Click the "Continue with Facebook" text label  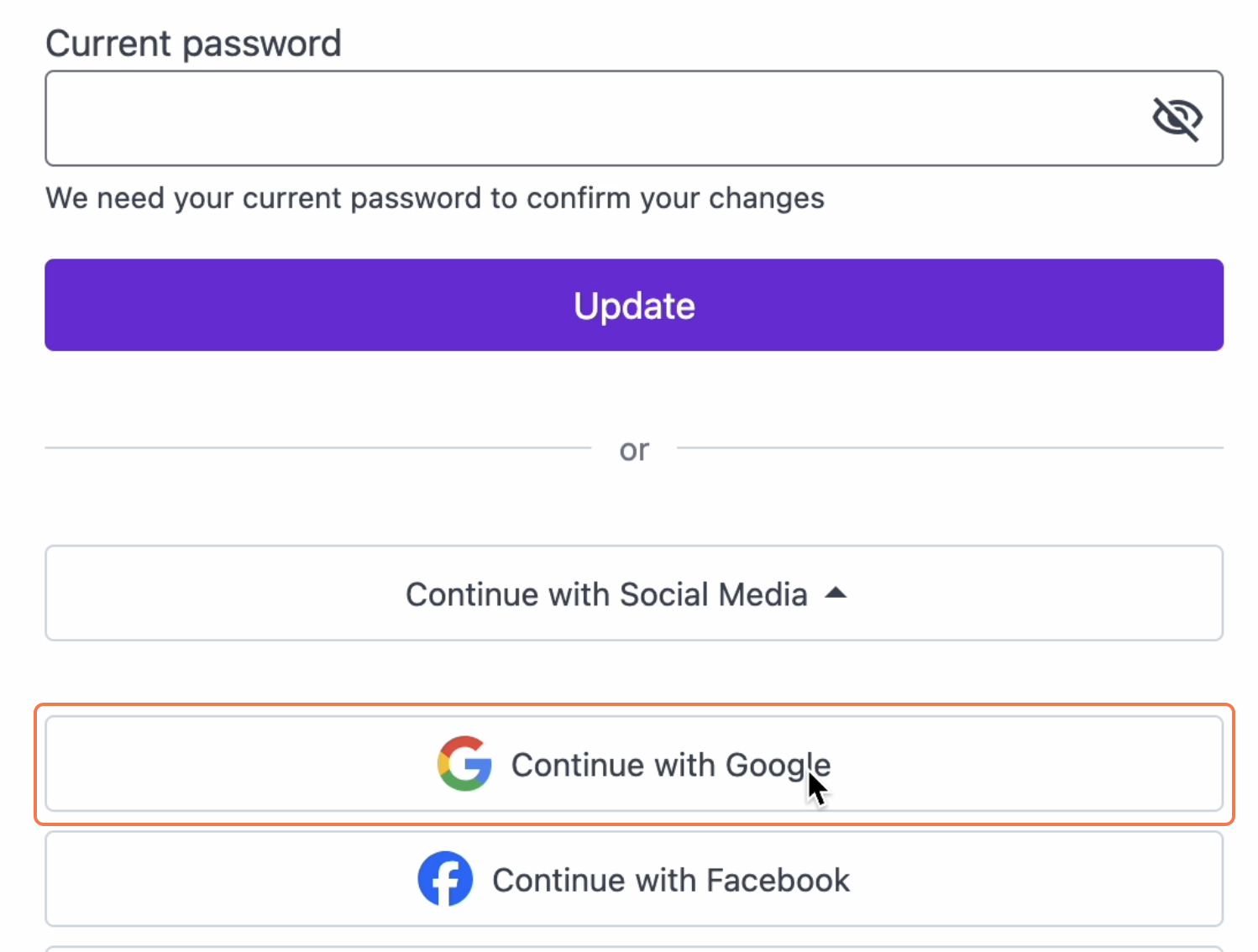tap(670, 880)
